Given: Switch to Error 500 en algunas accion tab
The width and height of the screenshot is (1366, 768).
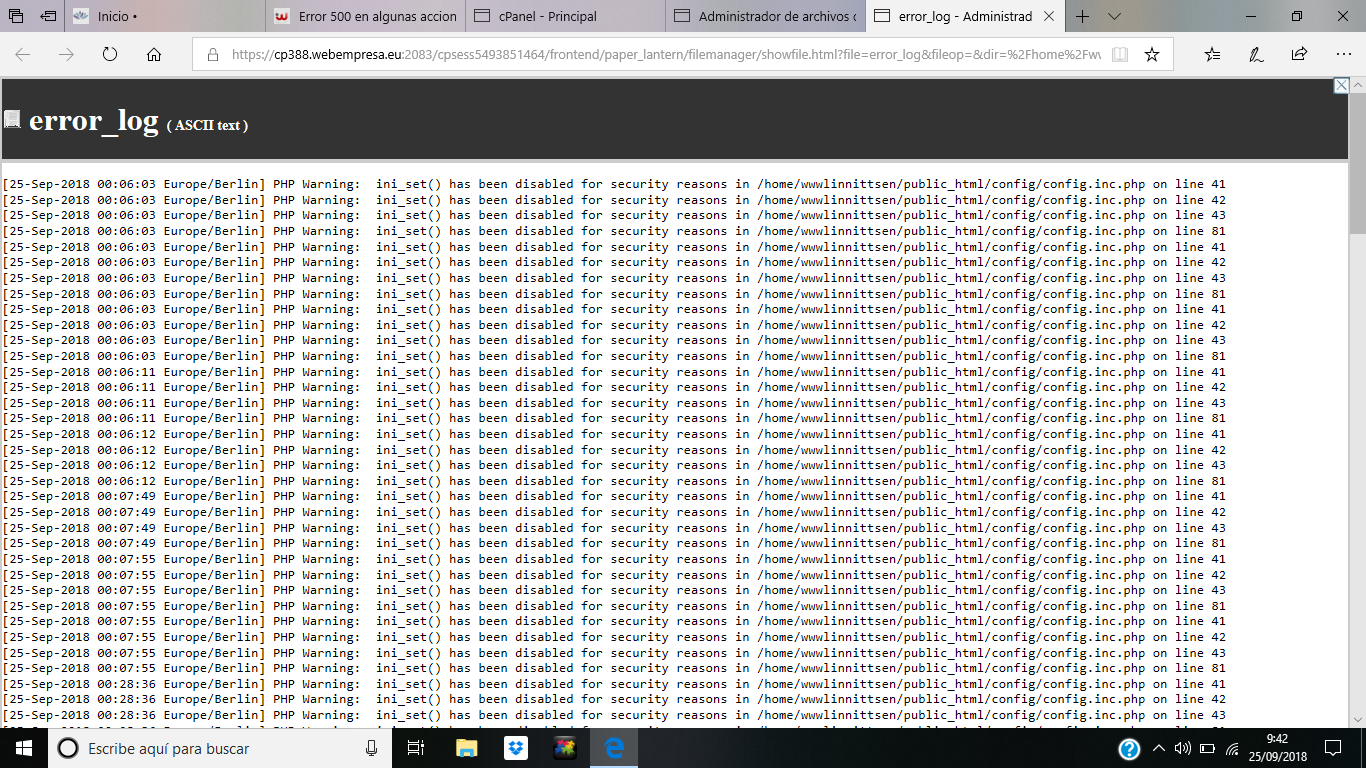Looking at the screenshot, I should (366, 16).
